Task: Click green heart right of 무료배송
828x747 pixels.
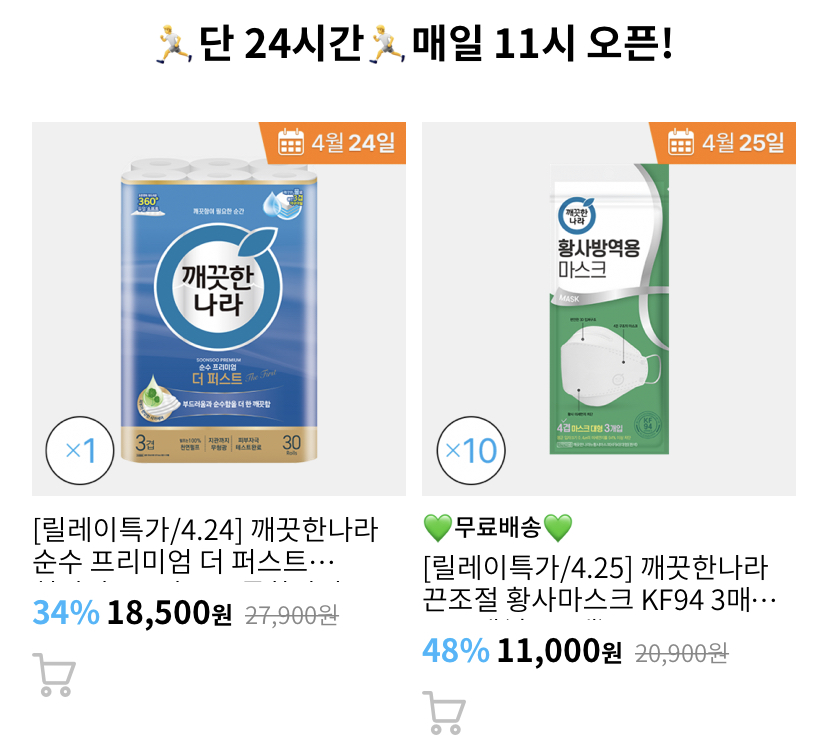Action: point(557,525)
